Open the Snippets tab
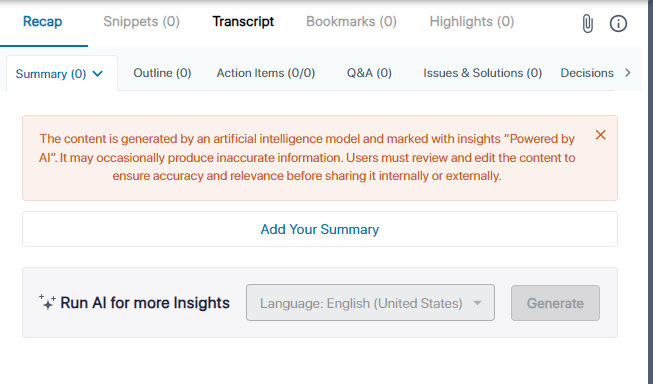 (142, 21)
